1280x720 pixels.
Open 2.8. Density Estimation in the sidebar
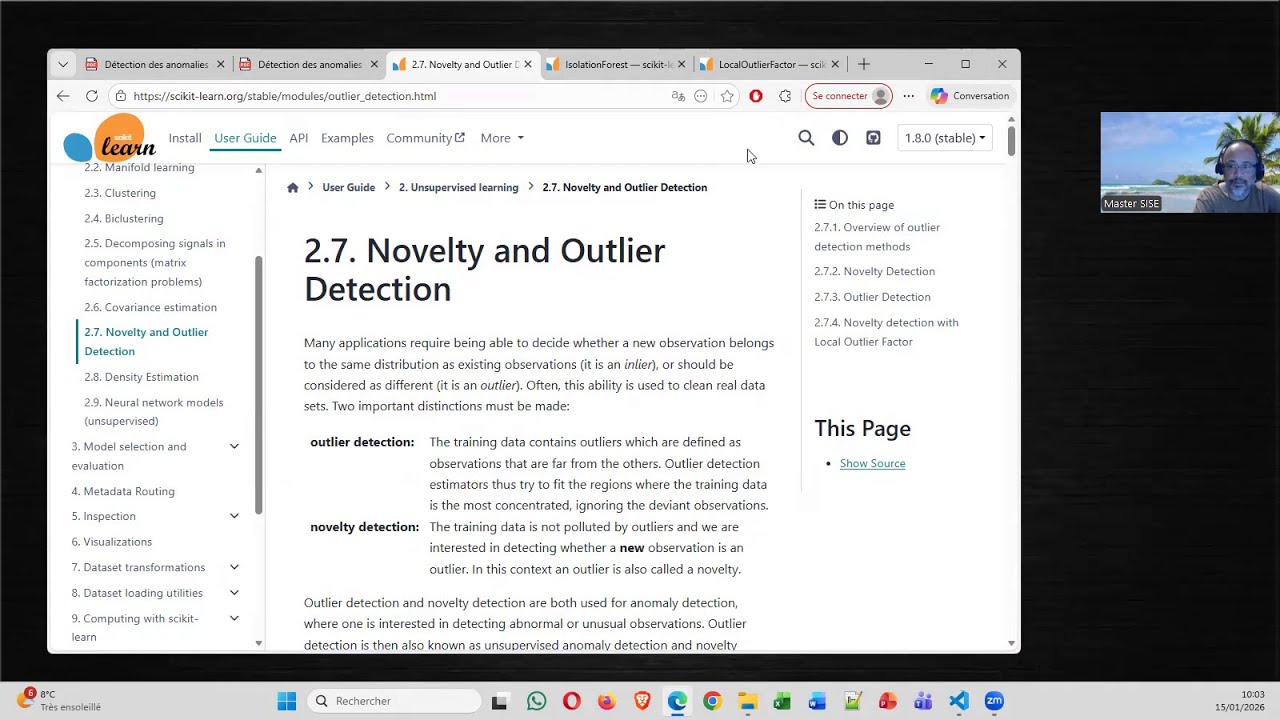(141, 377)
